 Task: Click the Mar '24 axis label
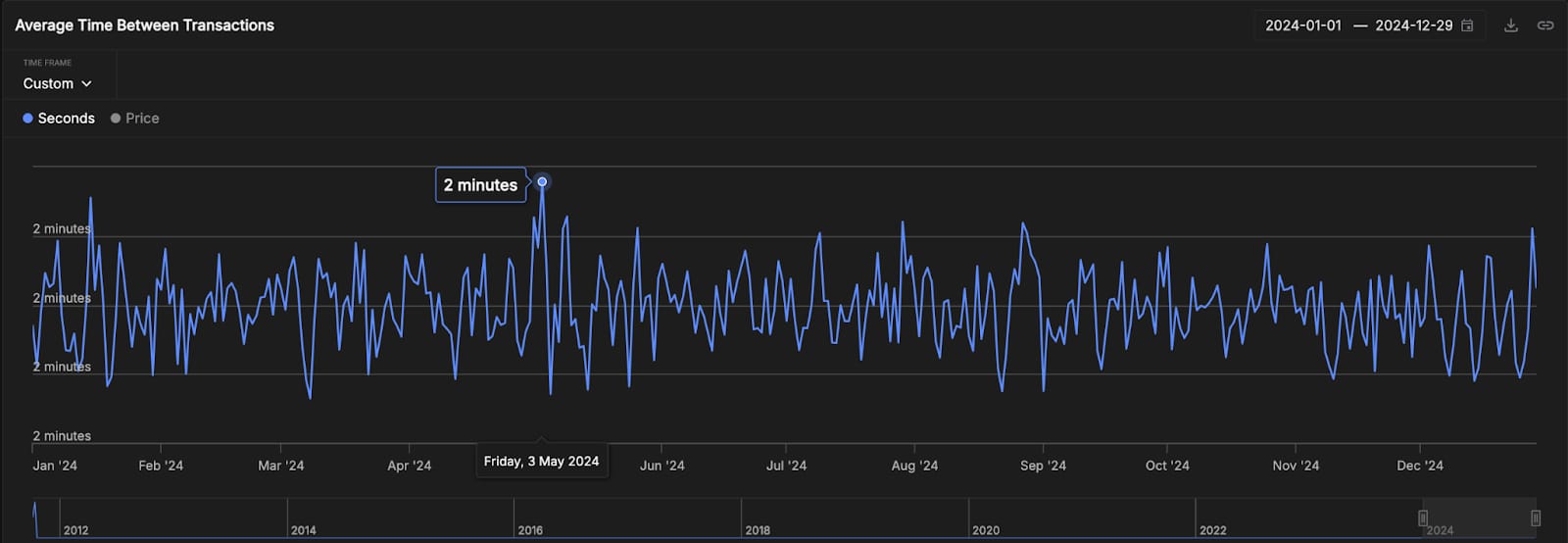click(281, 466)
